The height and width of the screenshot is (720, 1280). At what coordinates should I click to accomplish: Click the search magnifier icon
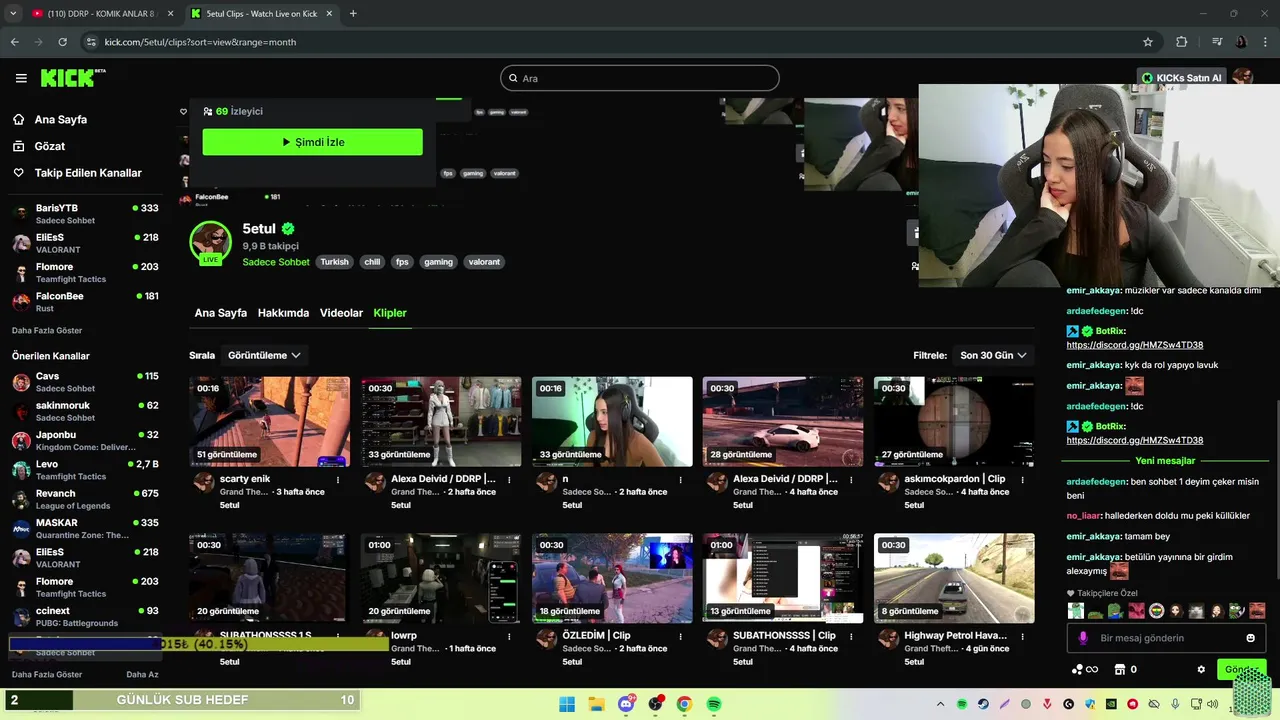pos(514,78)
